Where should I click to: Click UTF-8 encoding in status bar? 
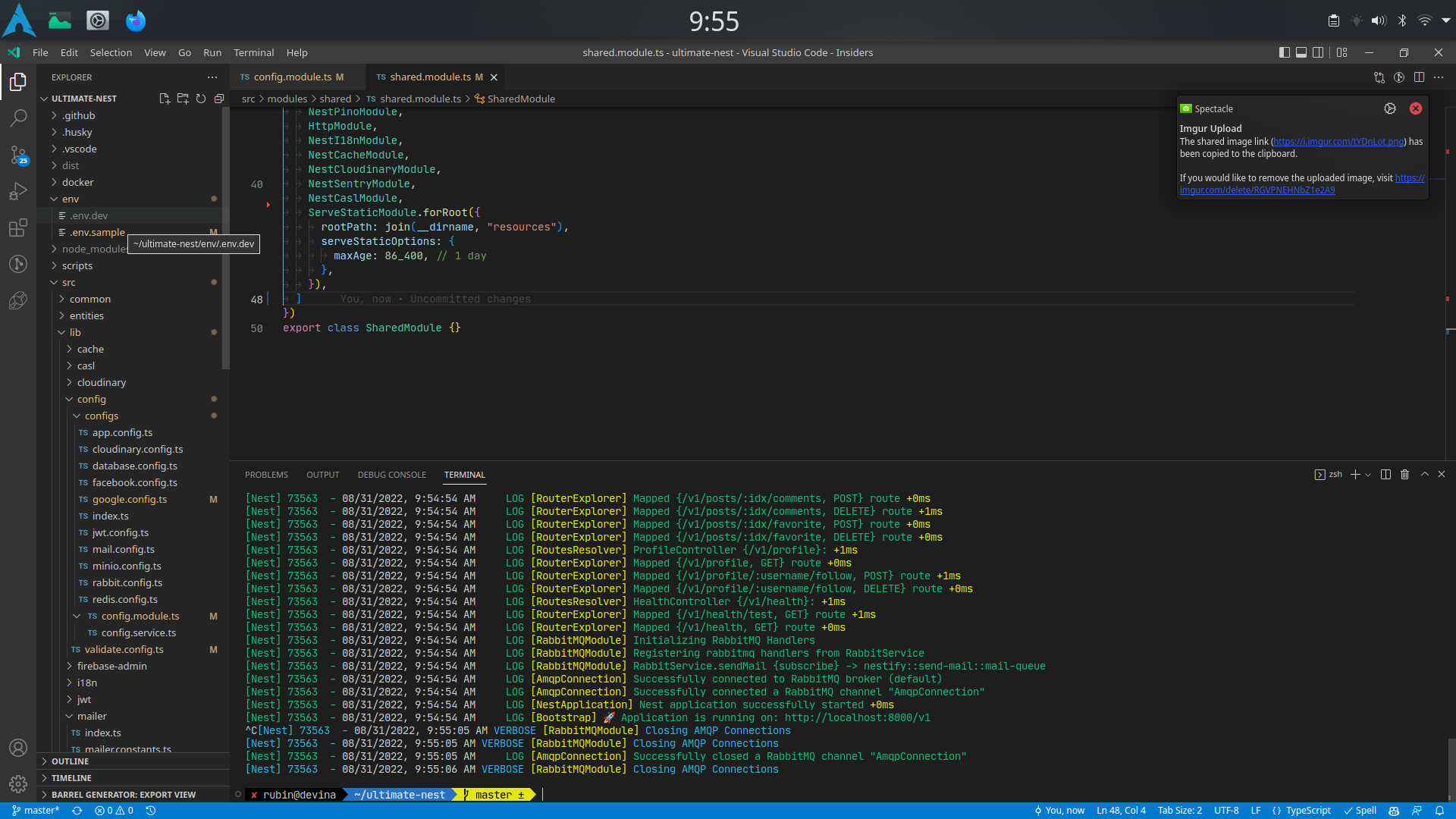(x=1226, y=811)
